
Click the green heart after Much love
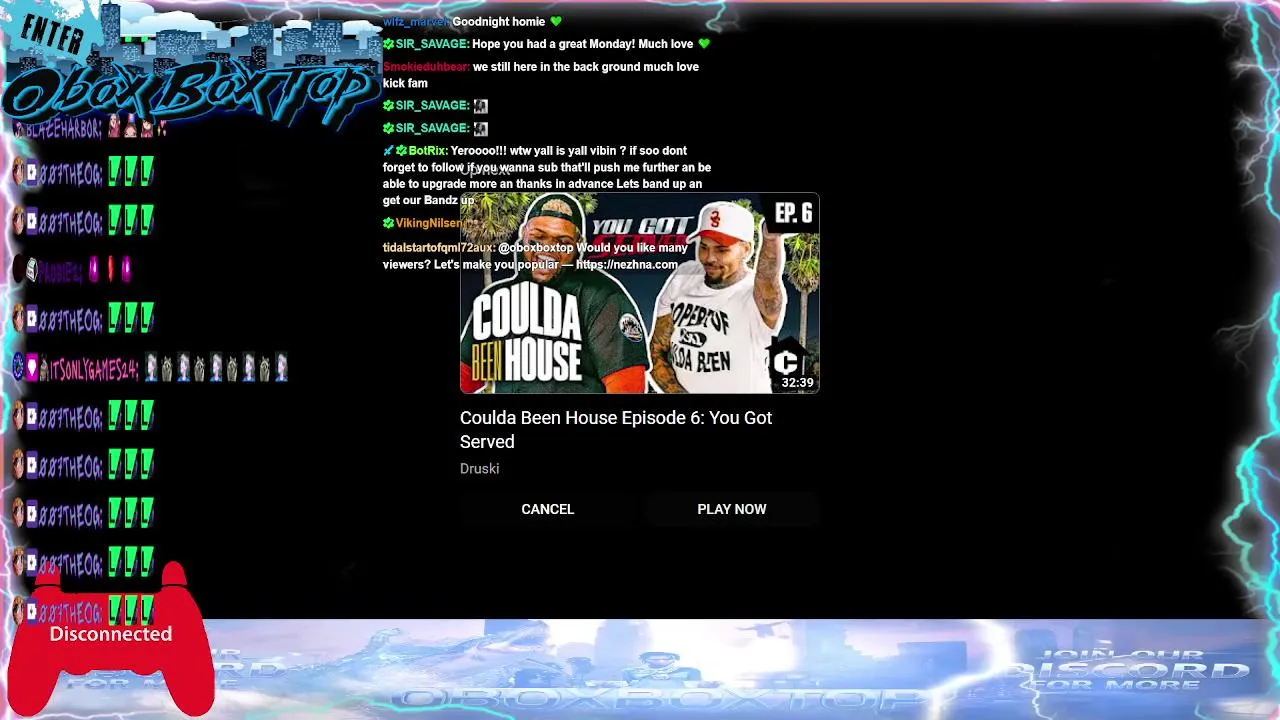(704, 44)
